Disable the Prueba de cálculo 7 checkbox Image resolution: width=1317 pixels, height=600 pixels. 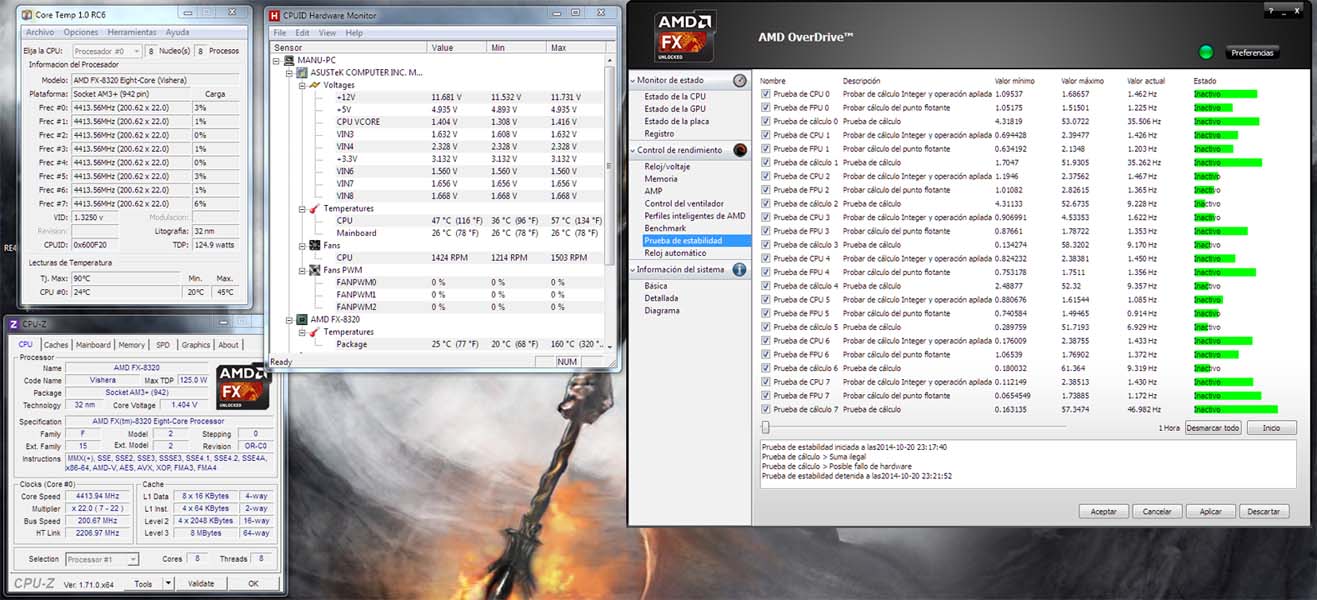tap(766, 409)
